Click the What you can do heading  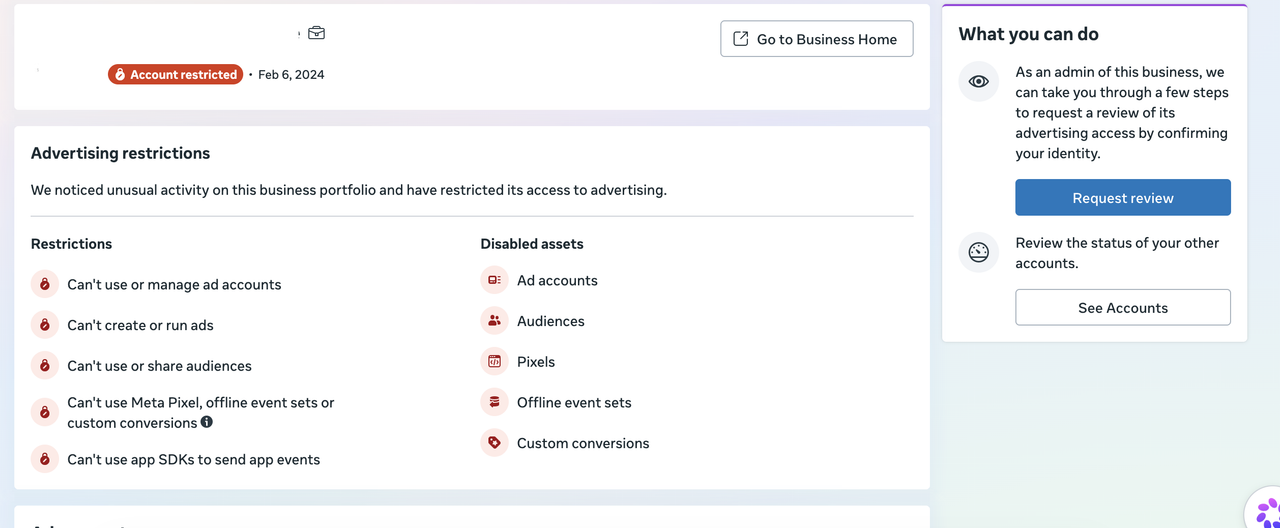[1028, 34]
